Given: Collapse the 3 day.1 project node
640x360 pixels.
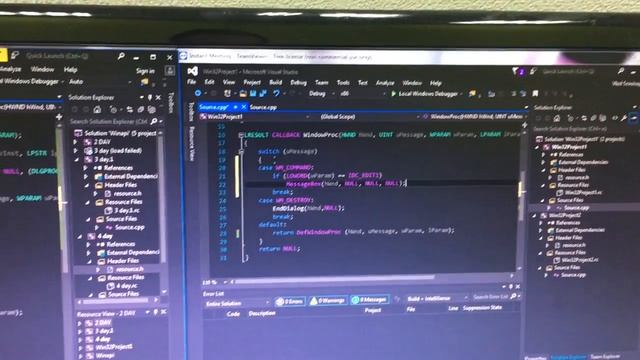Looking at the screenshot, I should pyautogui.click(x=77, y=160).
